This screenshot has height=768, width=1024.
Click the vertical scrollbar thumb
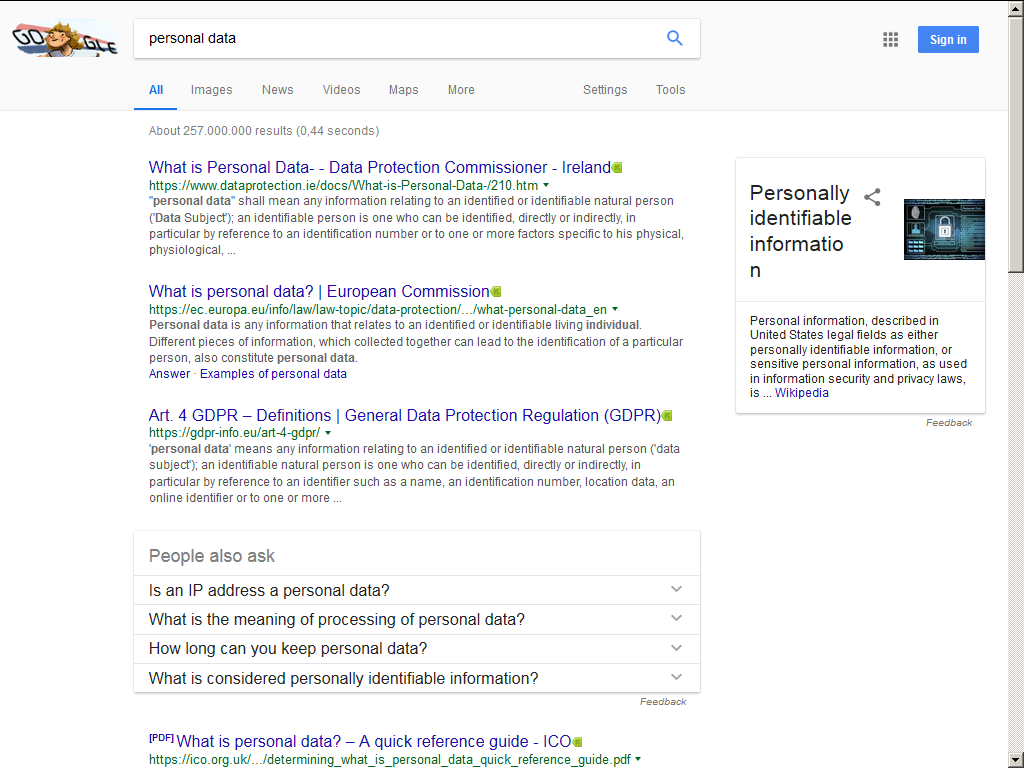coord(1016,144)
